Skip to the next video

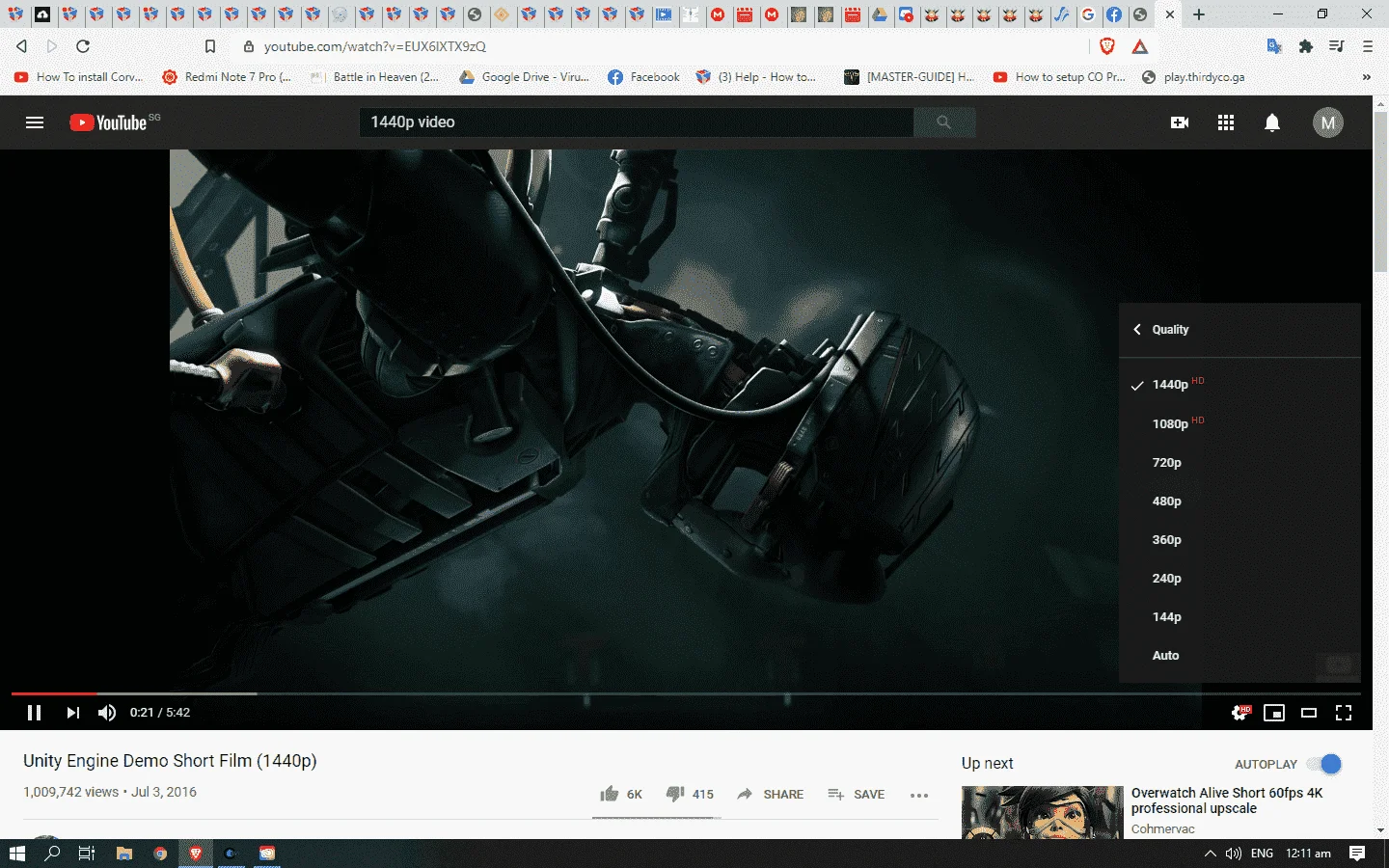(x=72, y=713)
